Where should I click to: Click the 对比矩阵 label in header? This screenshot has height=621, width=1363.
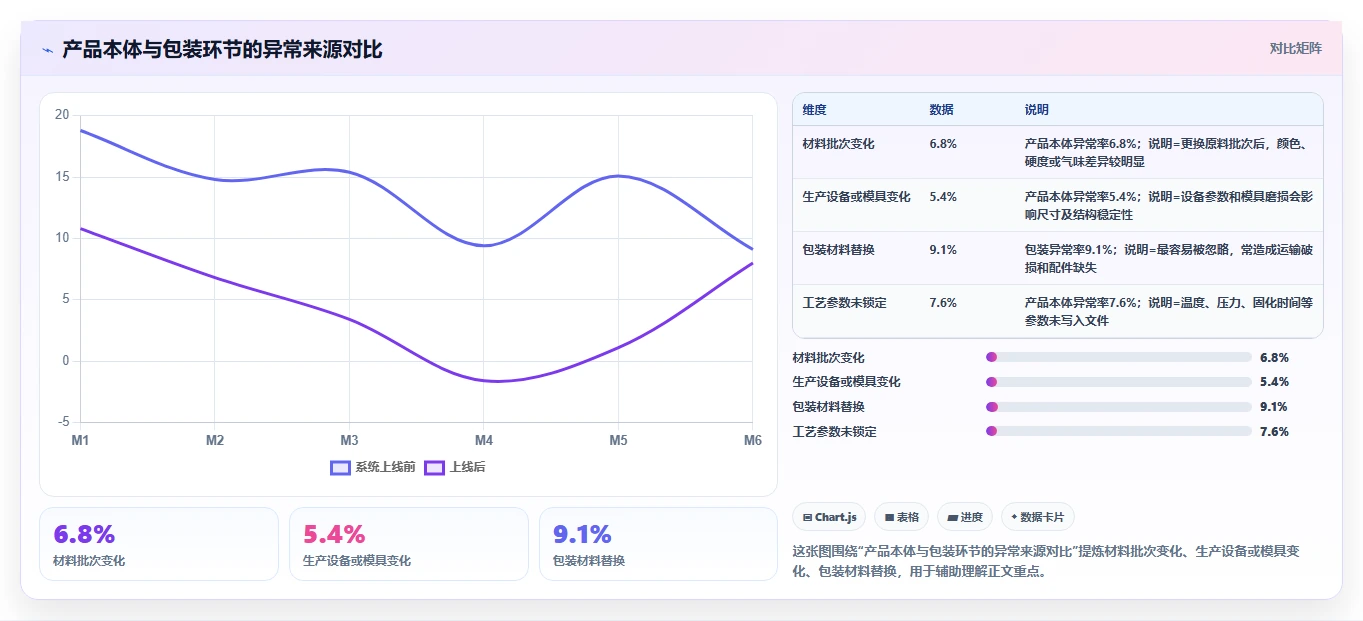tap(1295, 48)
